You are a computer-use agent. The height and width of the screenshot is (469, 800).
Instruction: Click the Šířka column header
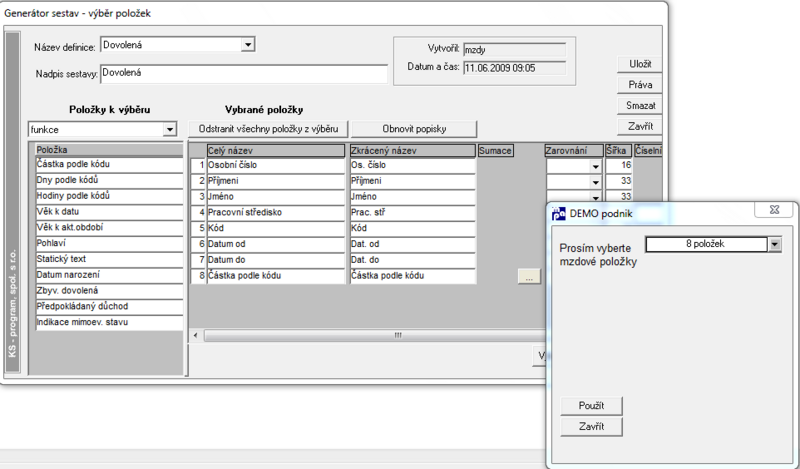pos(618,151)
